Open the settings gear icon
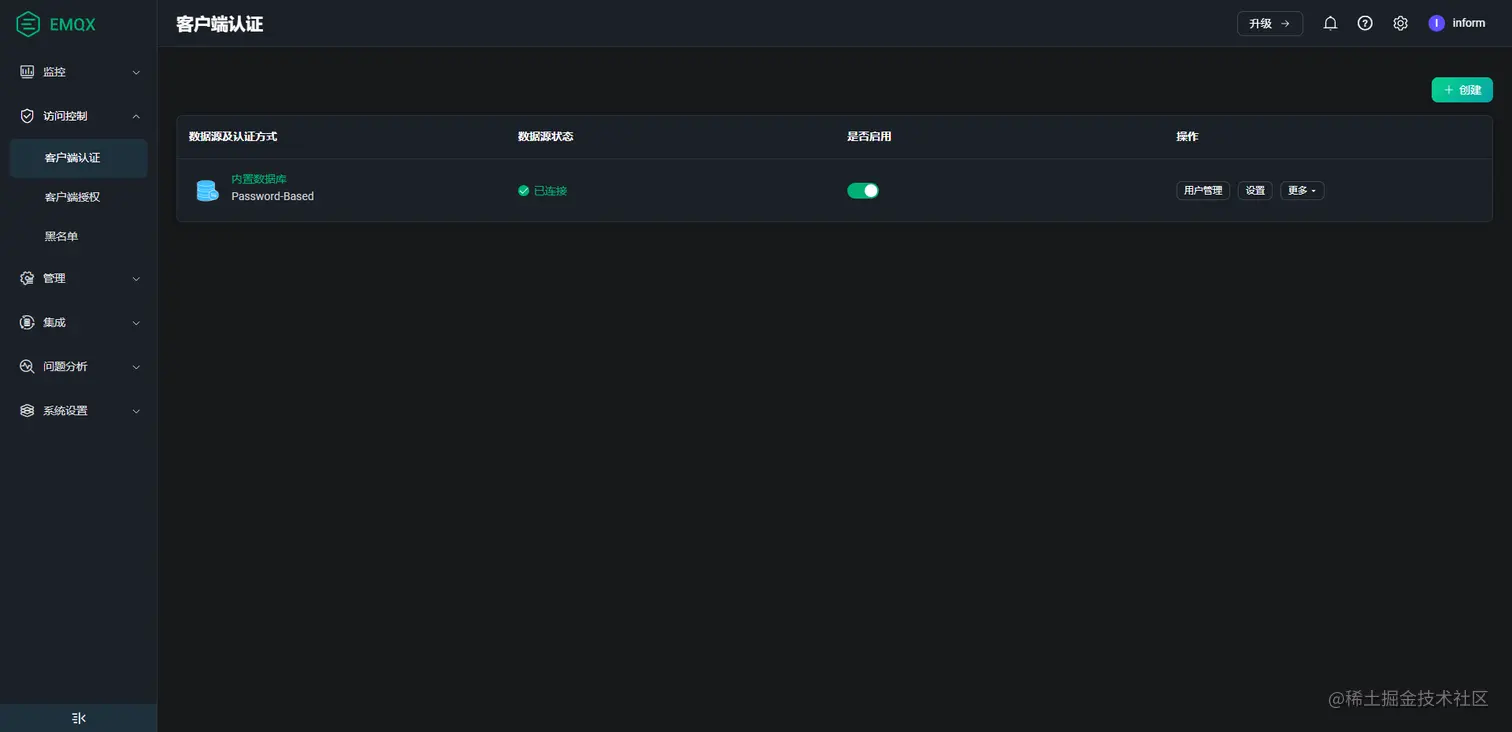The width and height of the screenshot is (1512, 732). coord(1400,23)
